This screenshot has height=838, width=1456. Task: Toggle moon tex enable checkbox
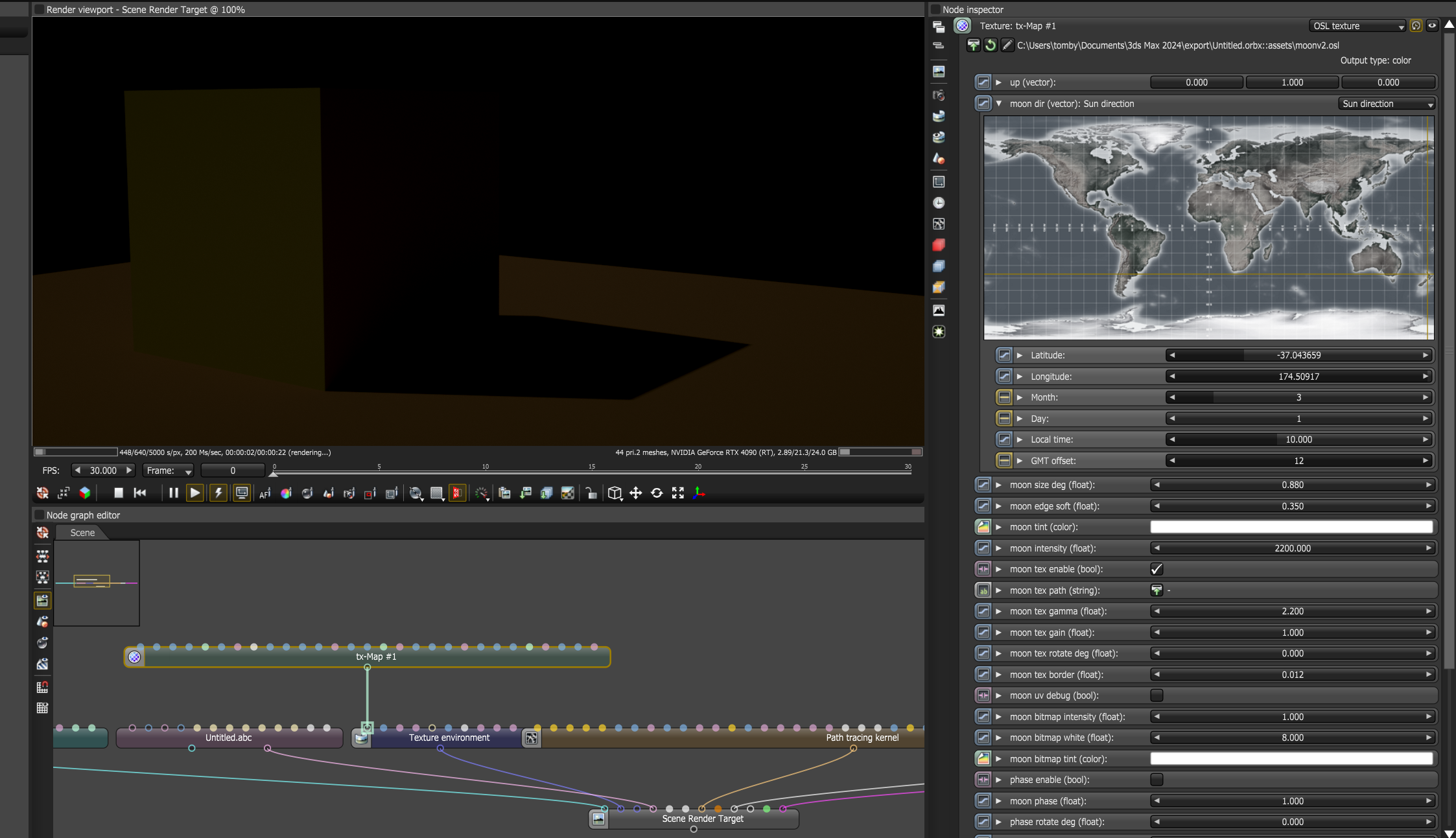coord(1157,569)
